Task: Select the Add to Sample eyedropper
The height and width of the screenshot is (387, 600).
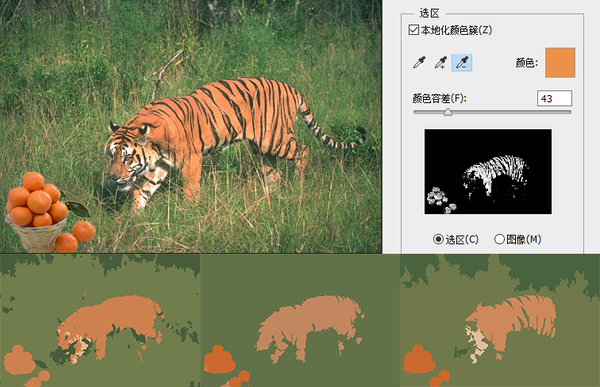Action: coord(441,62)
